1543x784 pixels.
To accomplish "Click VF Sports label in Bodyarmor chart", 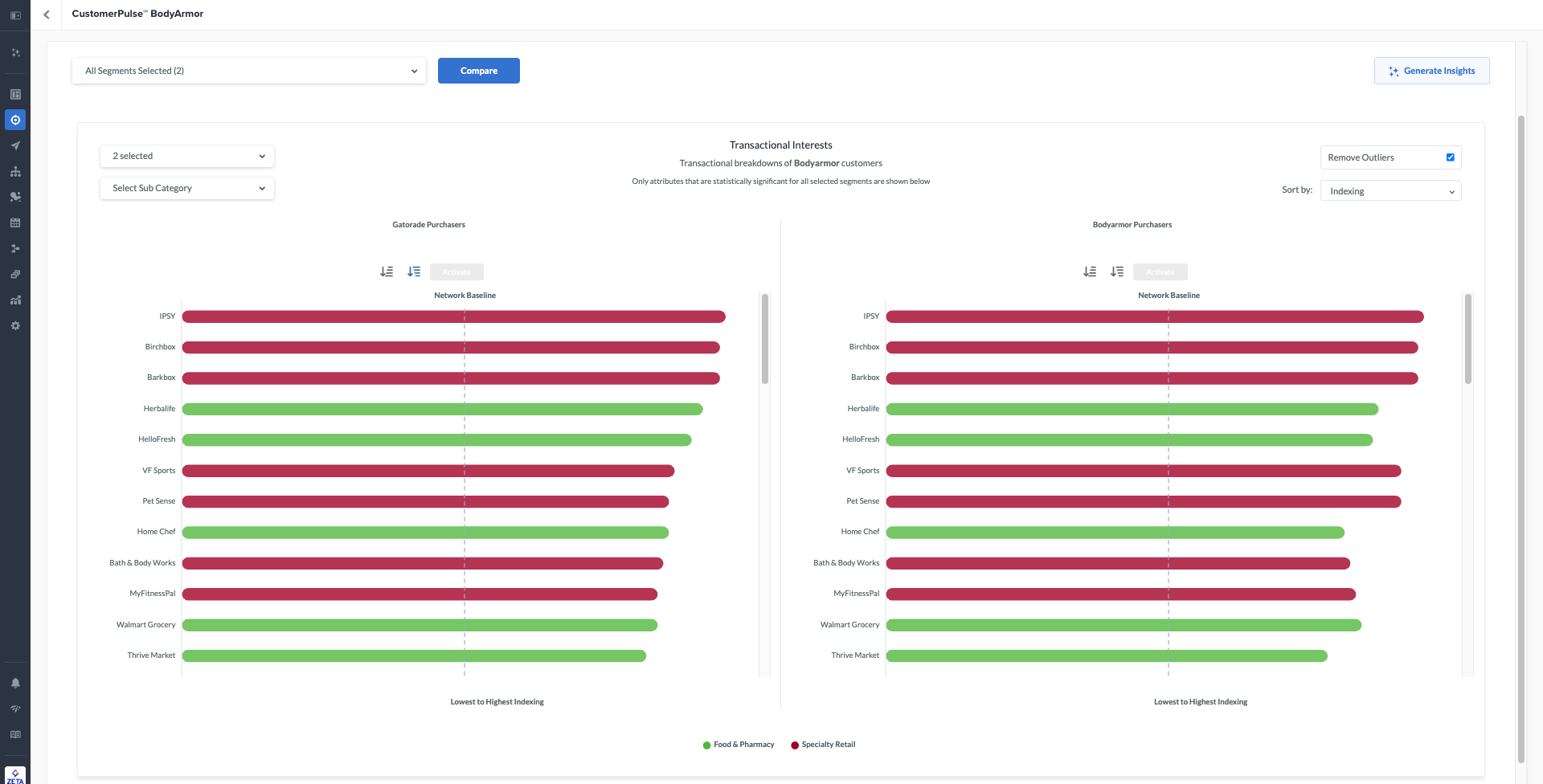I will coord(862,471).
